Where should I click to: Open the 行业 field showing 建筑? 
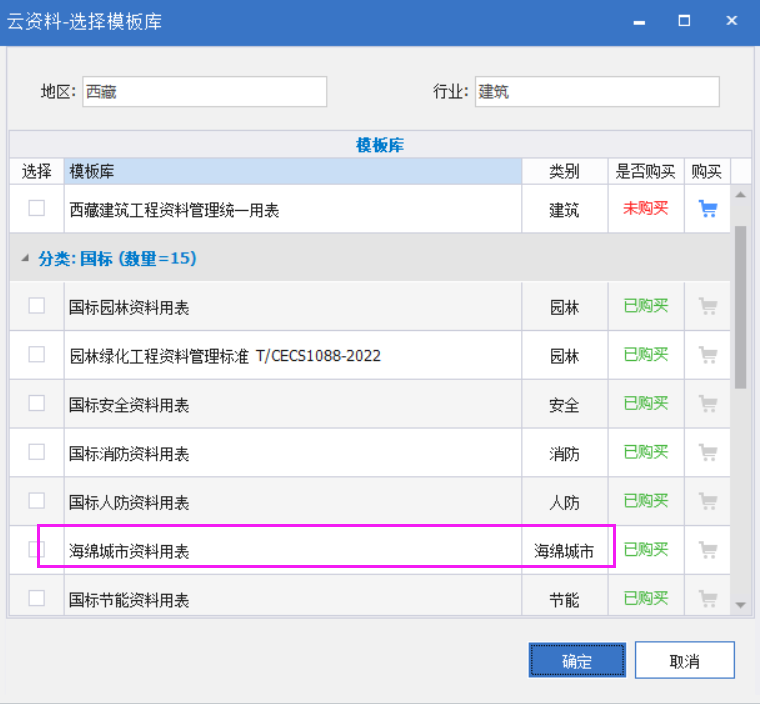(x=597, y=92)
